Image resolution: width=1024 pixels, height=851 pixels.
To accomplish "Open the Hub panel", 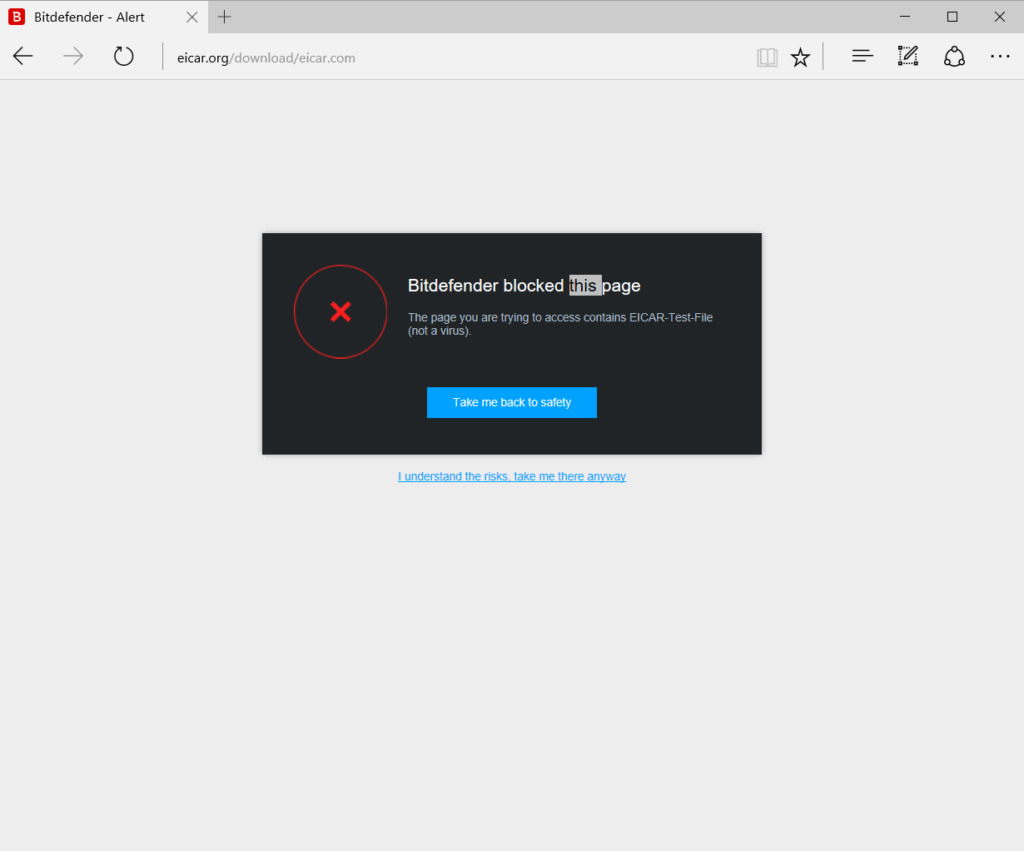I will (x=861, y=56).
